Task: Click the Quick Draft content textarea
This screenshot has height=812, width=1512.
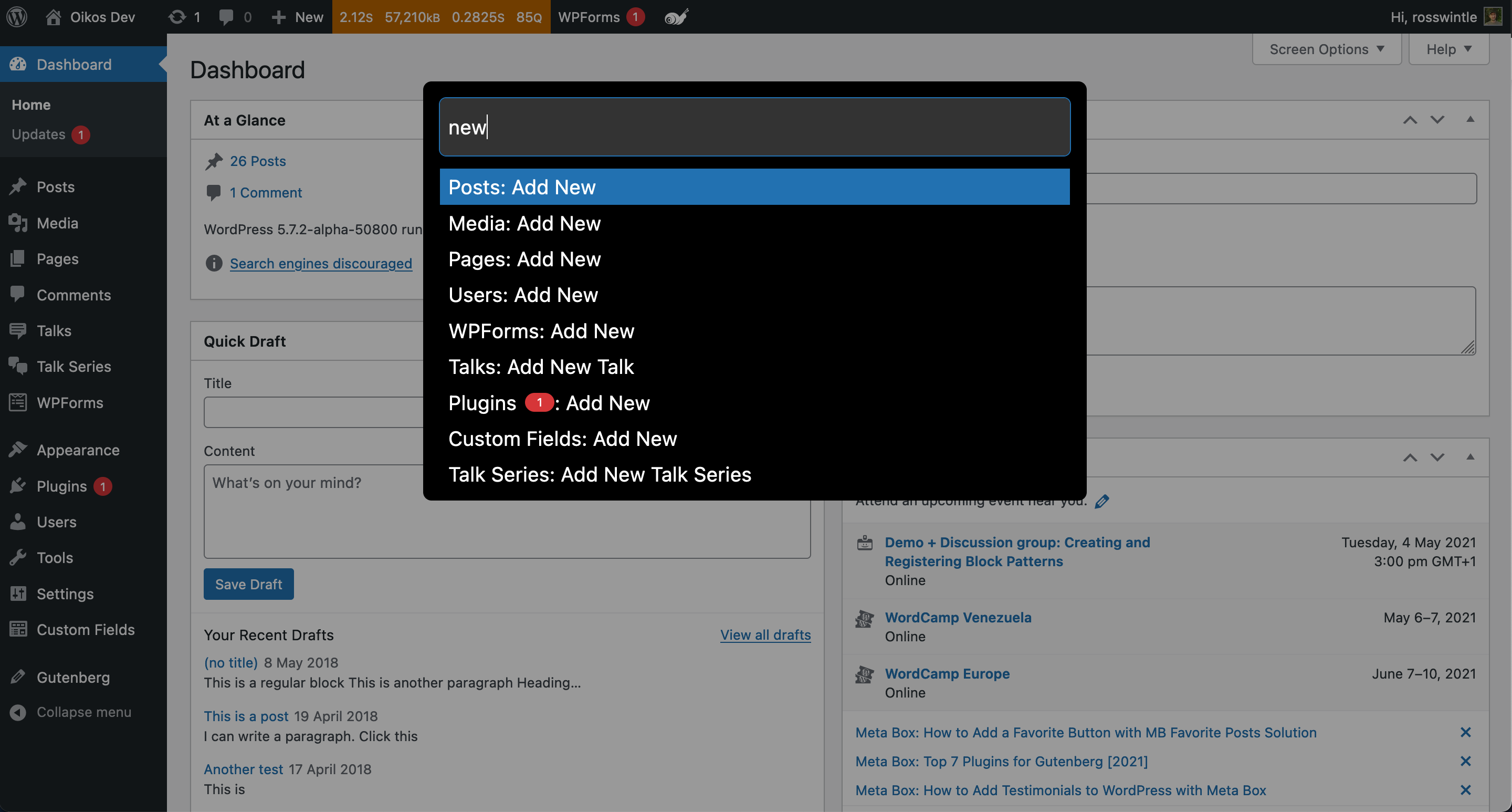Action: (507, 511)
